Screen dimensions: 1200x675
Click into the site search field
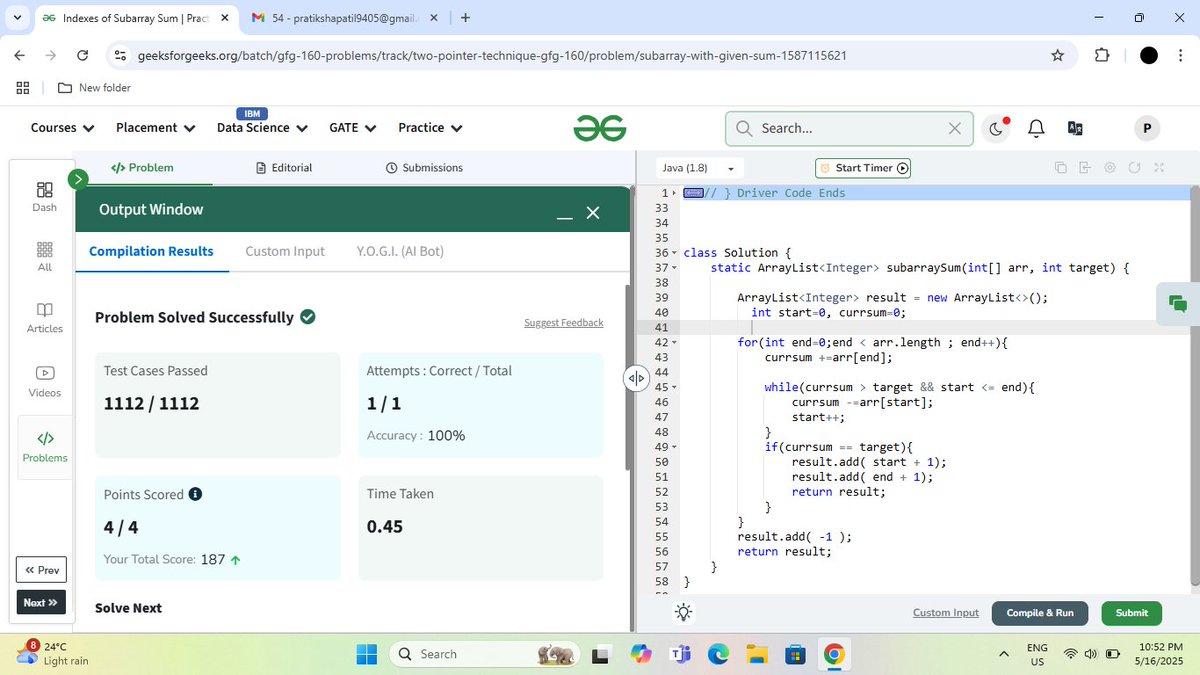(850, 128)
